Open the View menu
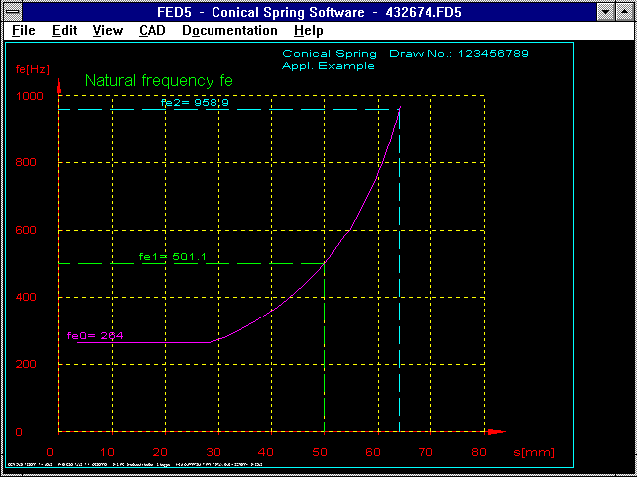Screen dimensions: 638x479 pyautogui.click(x=107, y=30)
